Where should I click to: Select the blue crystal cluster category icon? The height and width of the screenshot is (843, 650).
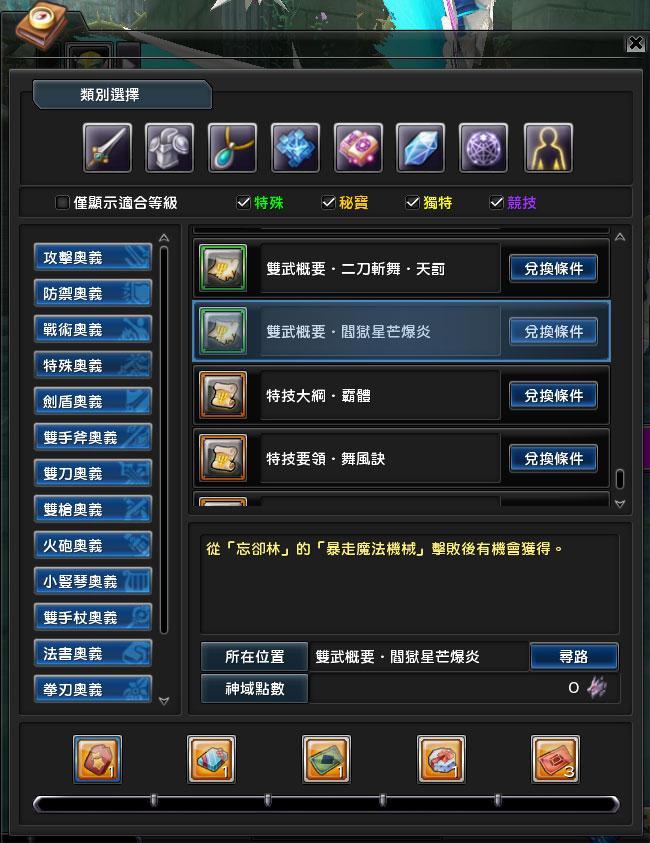pyautogui.click(x=295, y=148)
